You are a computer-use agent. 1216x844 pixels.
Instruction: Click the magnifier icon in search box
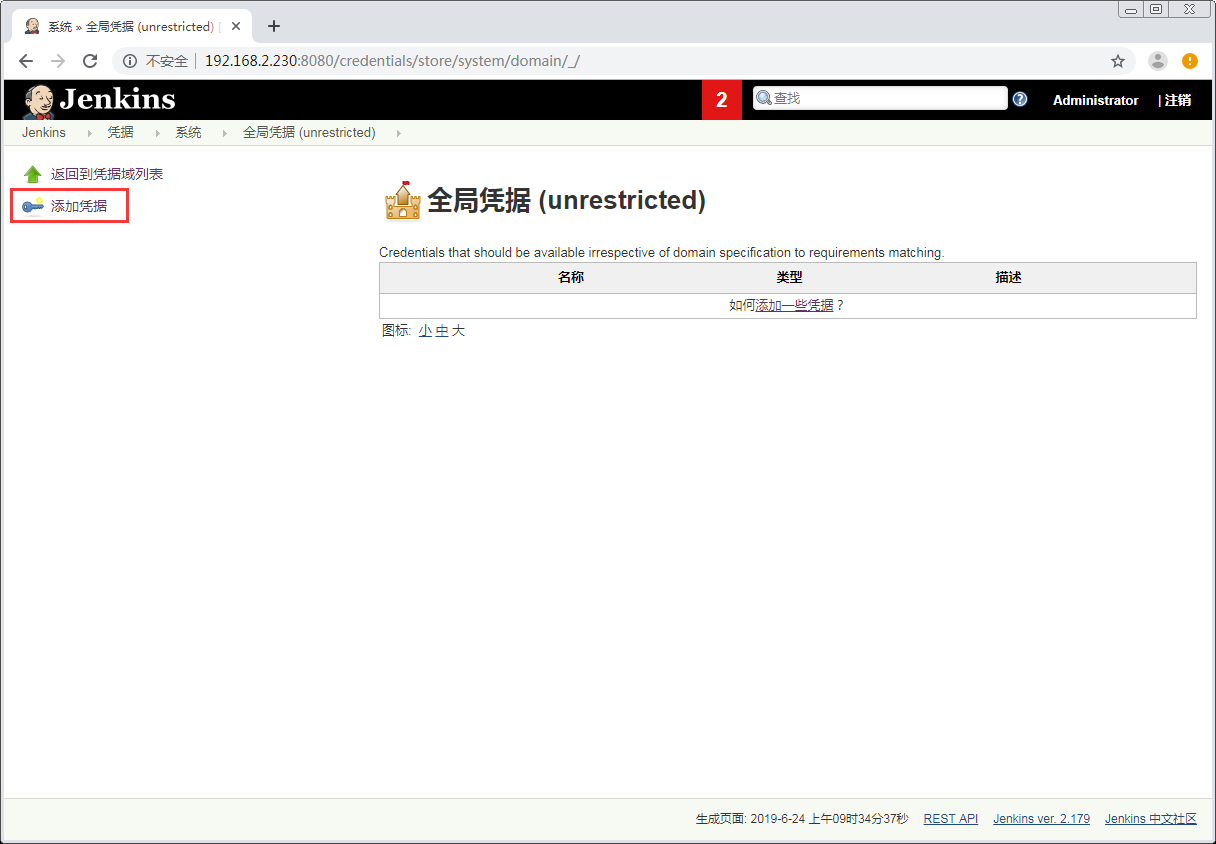point(763,98)
